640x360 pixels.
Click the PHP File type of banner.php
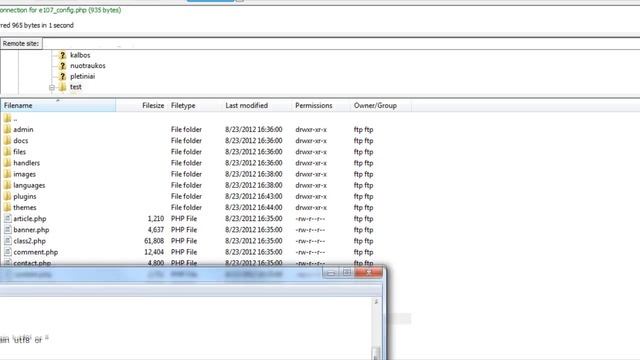(184, 230)
